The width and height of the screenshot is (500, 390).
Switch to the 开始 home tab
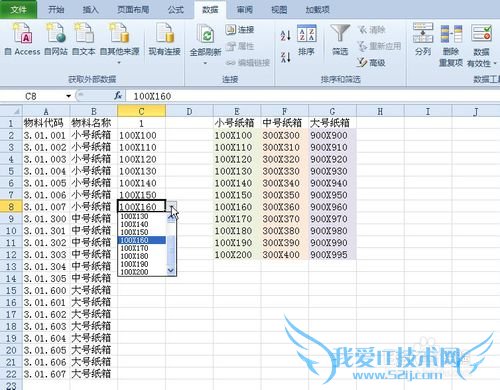tap(56, 9)
